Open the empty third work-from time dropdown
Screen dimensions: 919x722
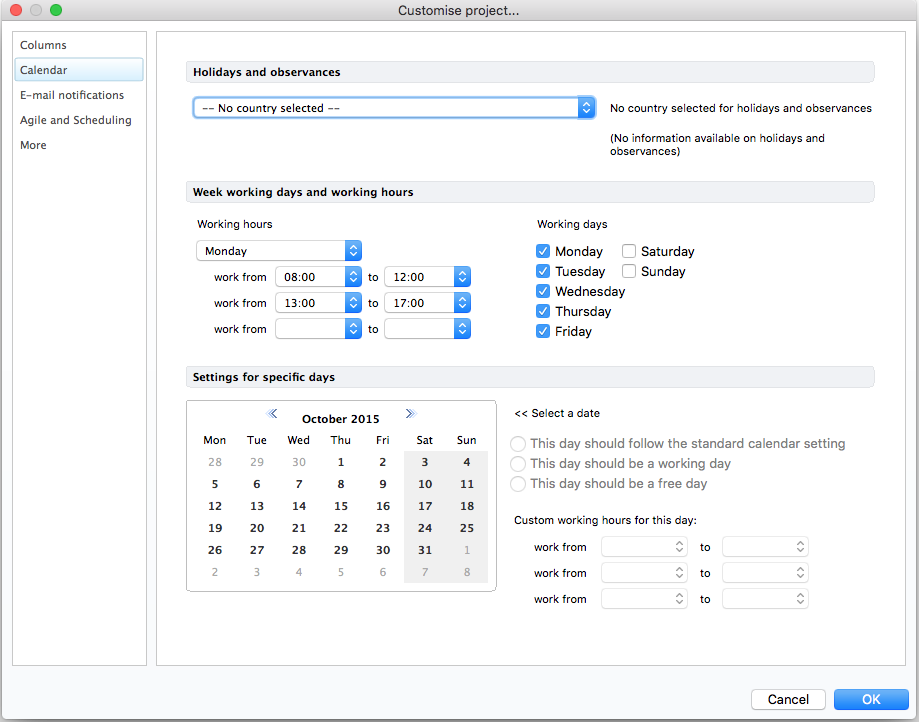pos(318,329)
